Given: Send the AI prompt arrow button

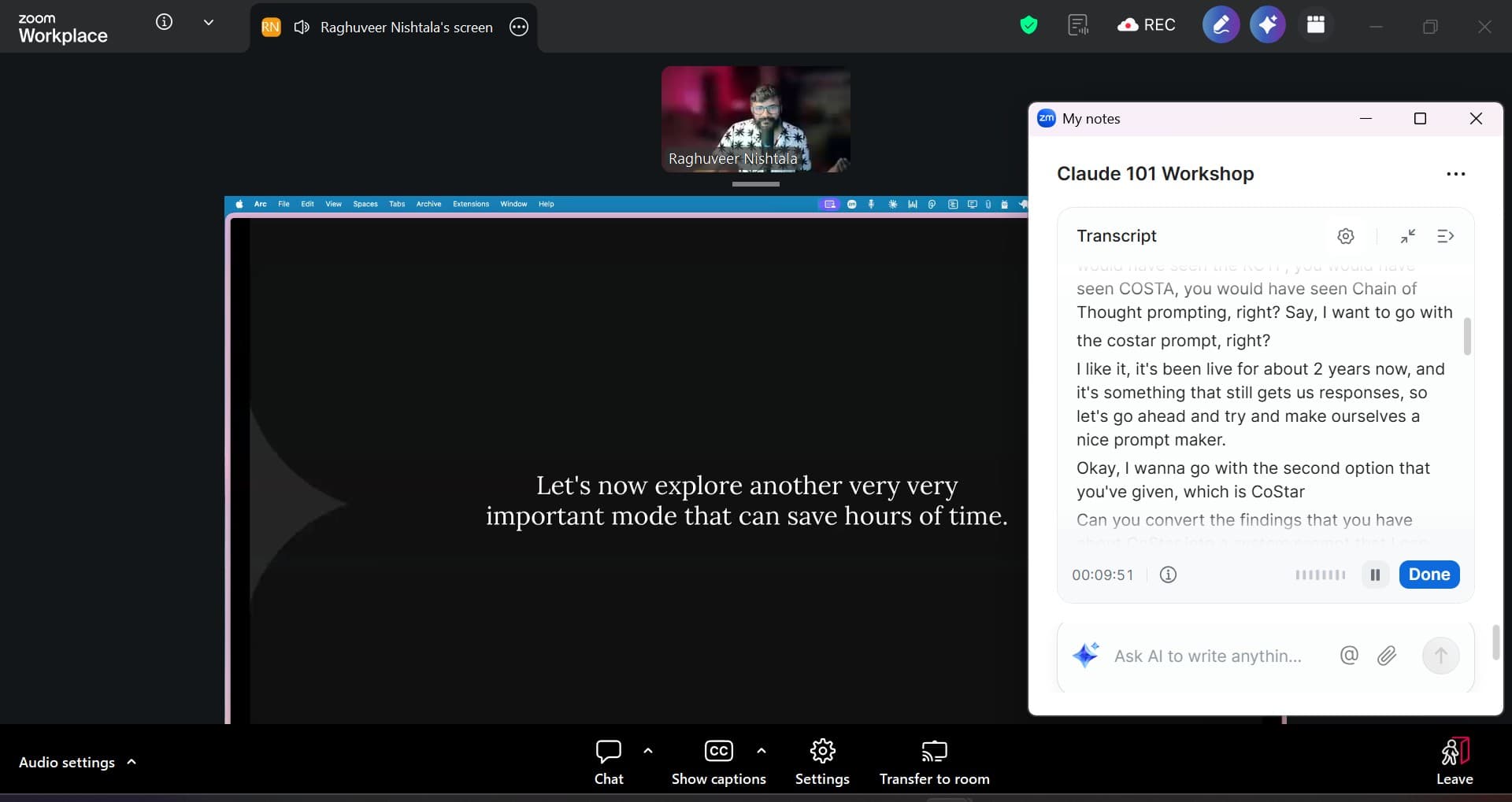Looking at the screenshot, I should (x=1440, y=656).
